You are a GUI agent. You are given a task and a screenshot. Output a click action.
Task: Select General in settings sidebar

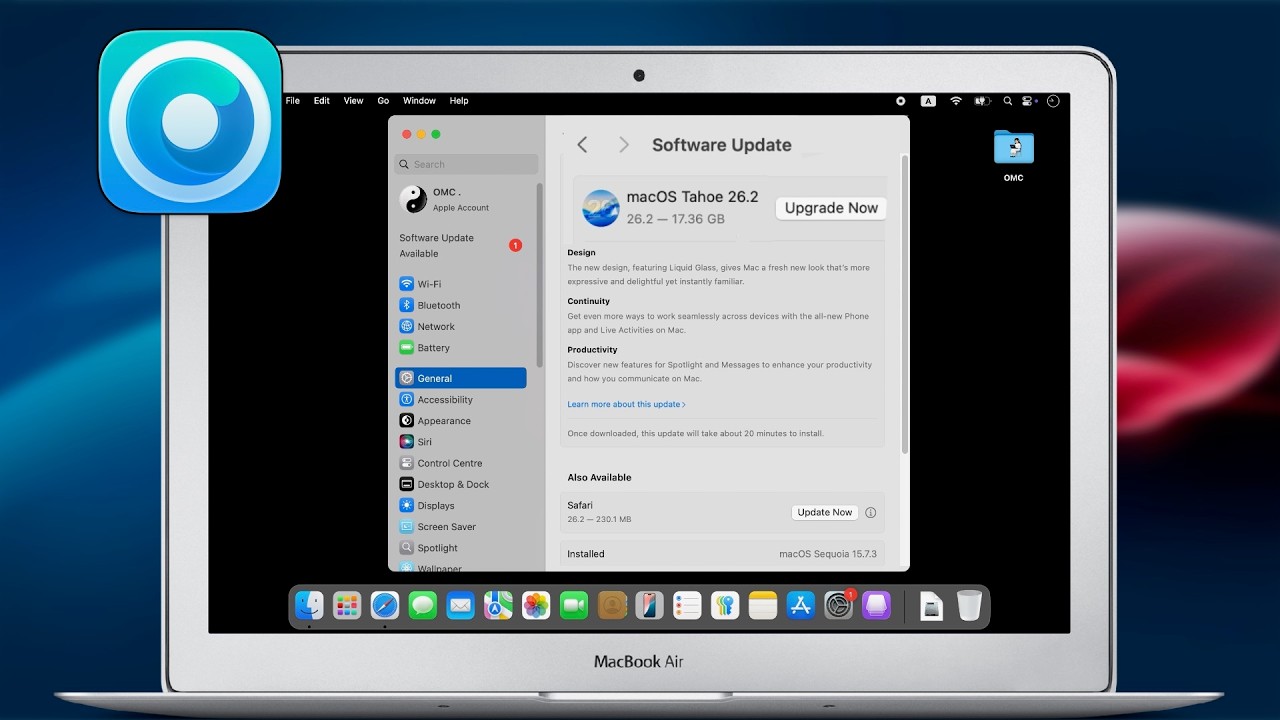461,378
